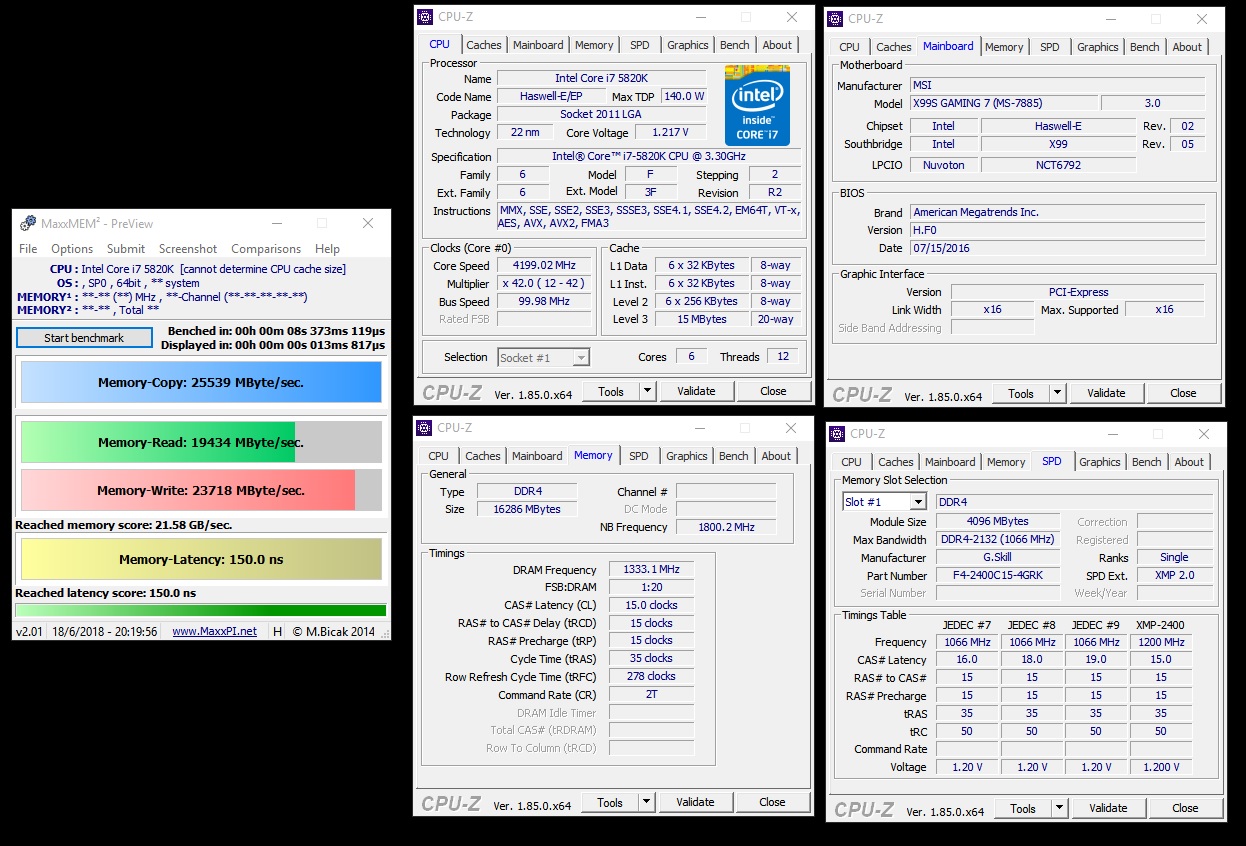Image resolution: width=1246 pixels, height=846 pixels.
Task: Click the green latency score progress bar
Action: coord(201,610)
